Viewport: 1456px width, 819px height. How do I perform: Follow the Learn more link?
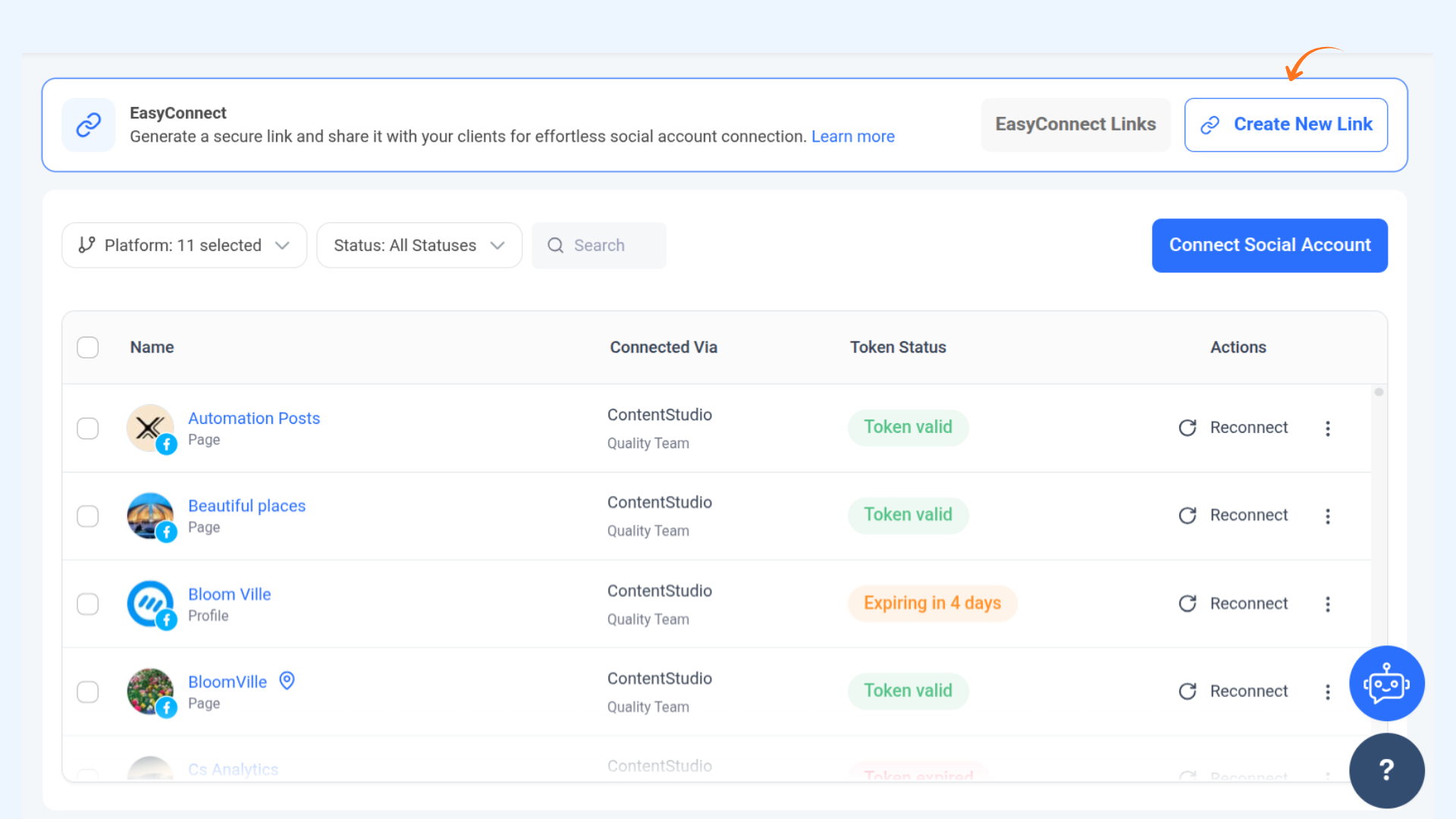[852, 136]
